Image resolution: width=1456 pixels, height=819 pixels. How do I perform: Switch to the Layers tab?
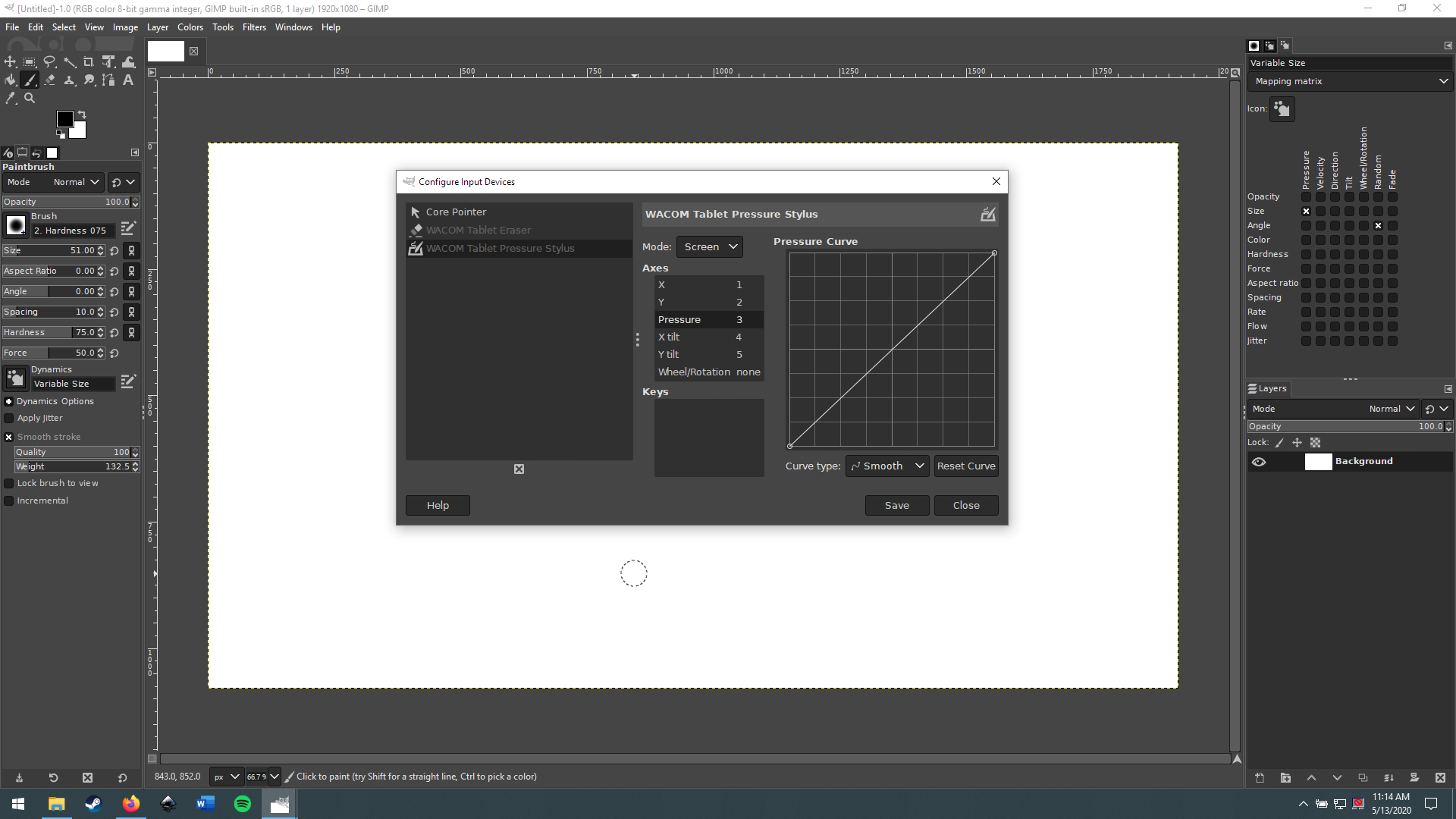point(1268,388)
